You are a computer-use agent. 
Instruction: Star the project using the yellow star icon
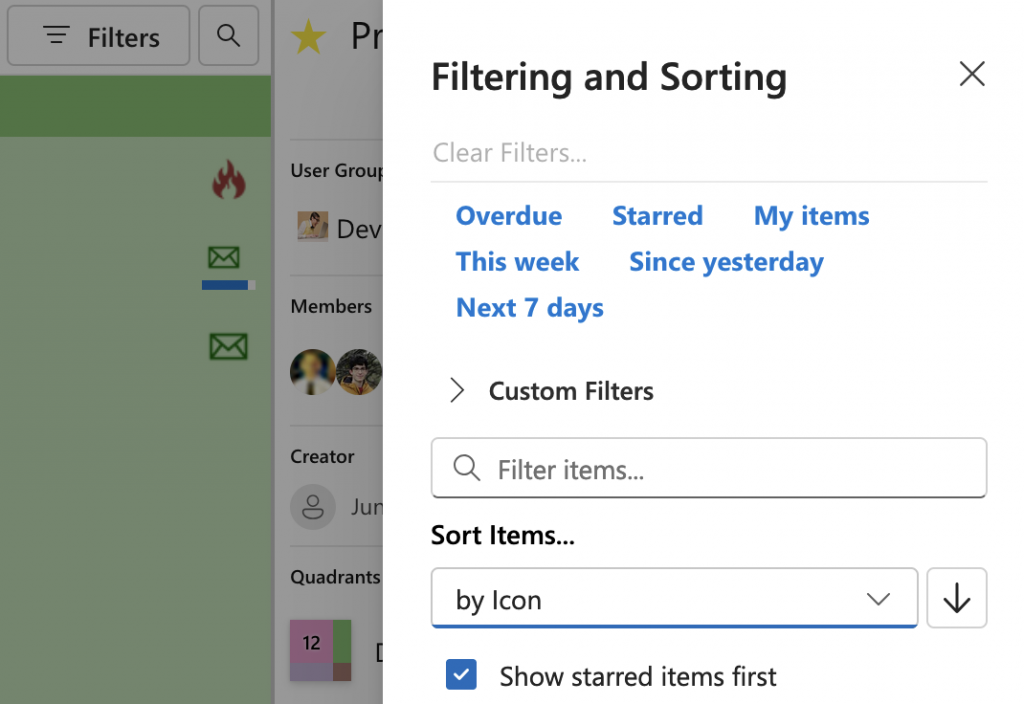[x=309, y=36]
